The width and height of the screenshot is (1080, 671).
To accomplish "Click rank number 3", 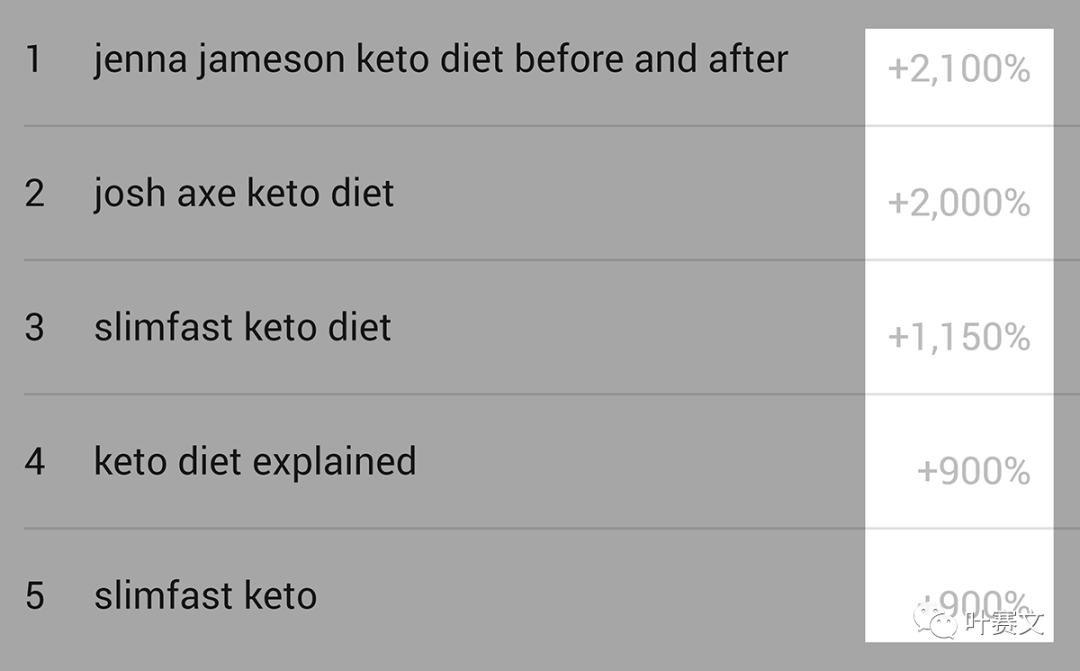I will pyautogui.click(x=34, y=327).
